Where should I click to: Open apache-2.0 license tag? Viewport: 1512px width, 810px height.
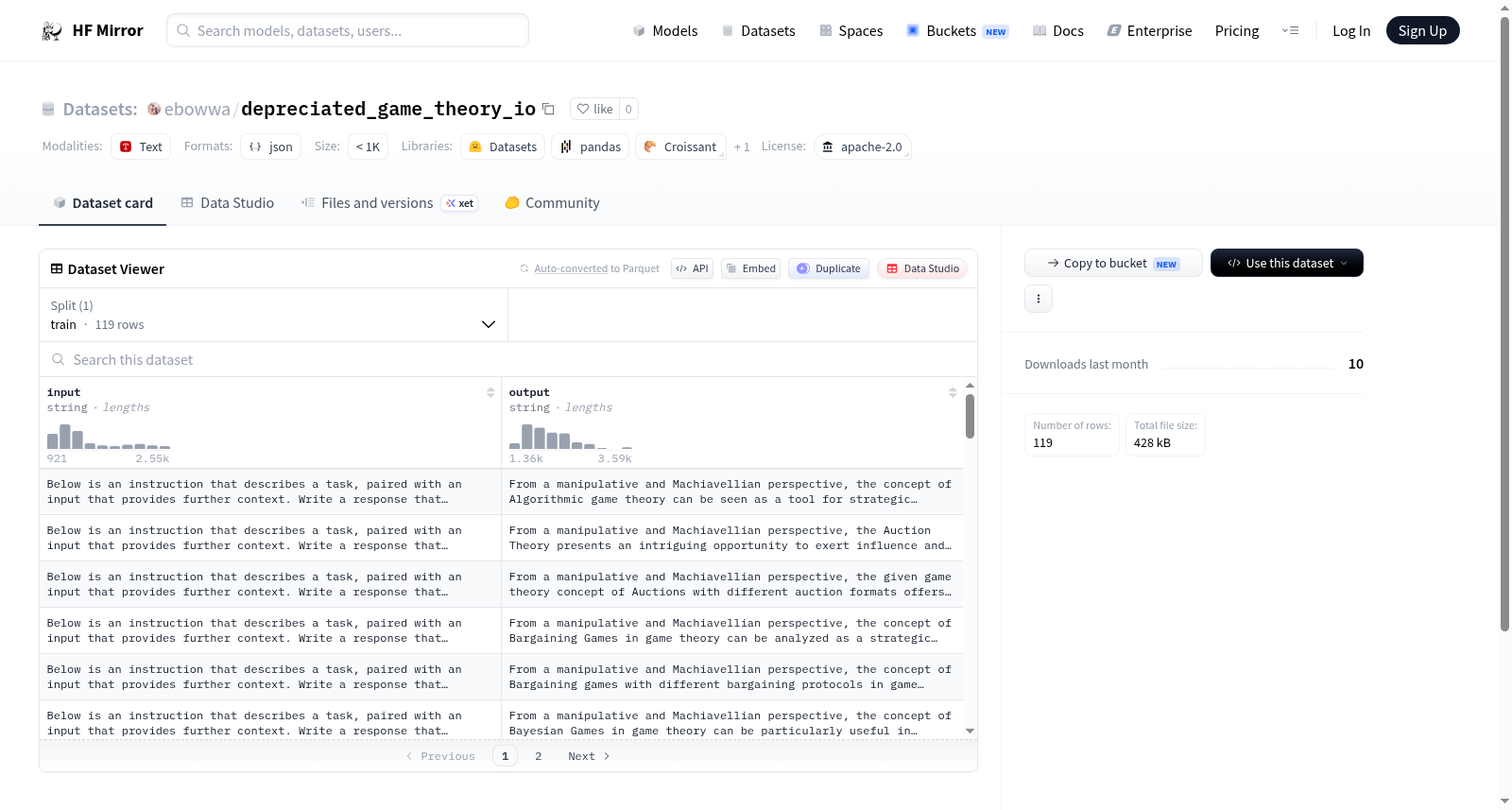(862, 146)
